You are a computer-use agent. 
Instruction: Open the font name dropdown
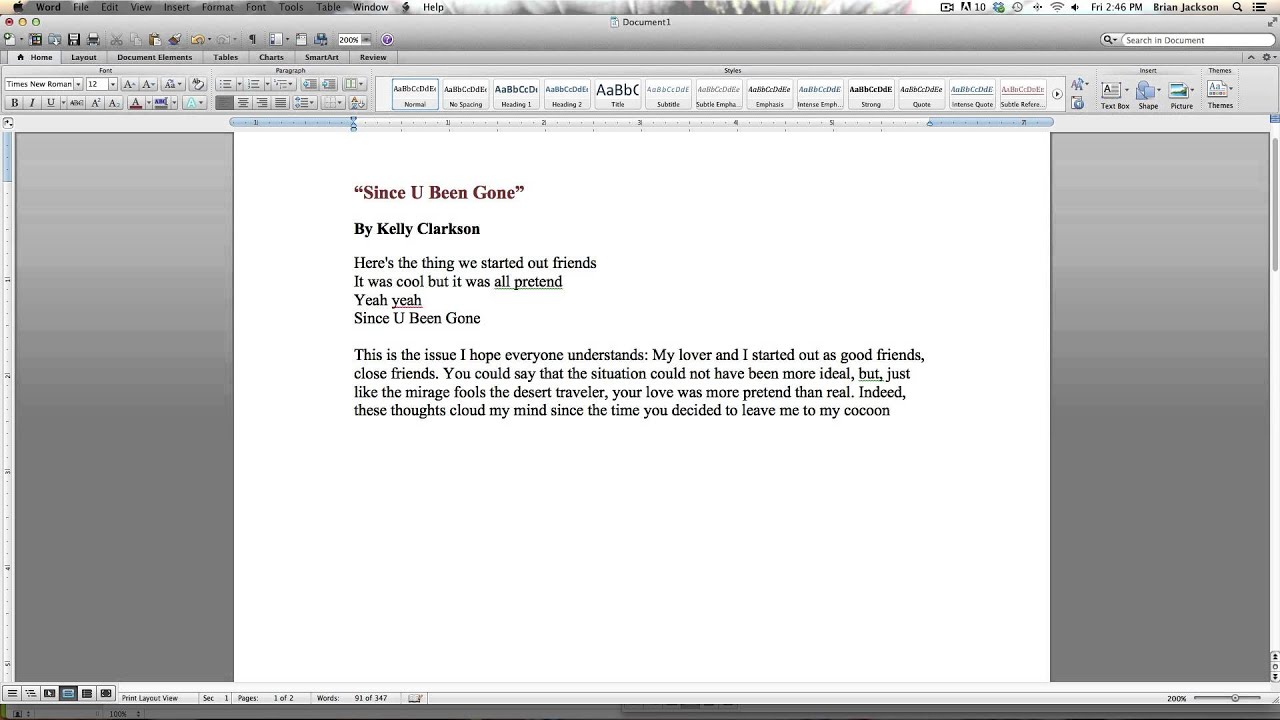click(x=78, y=84)
